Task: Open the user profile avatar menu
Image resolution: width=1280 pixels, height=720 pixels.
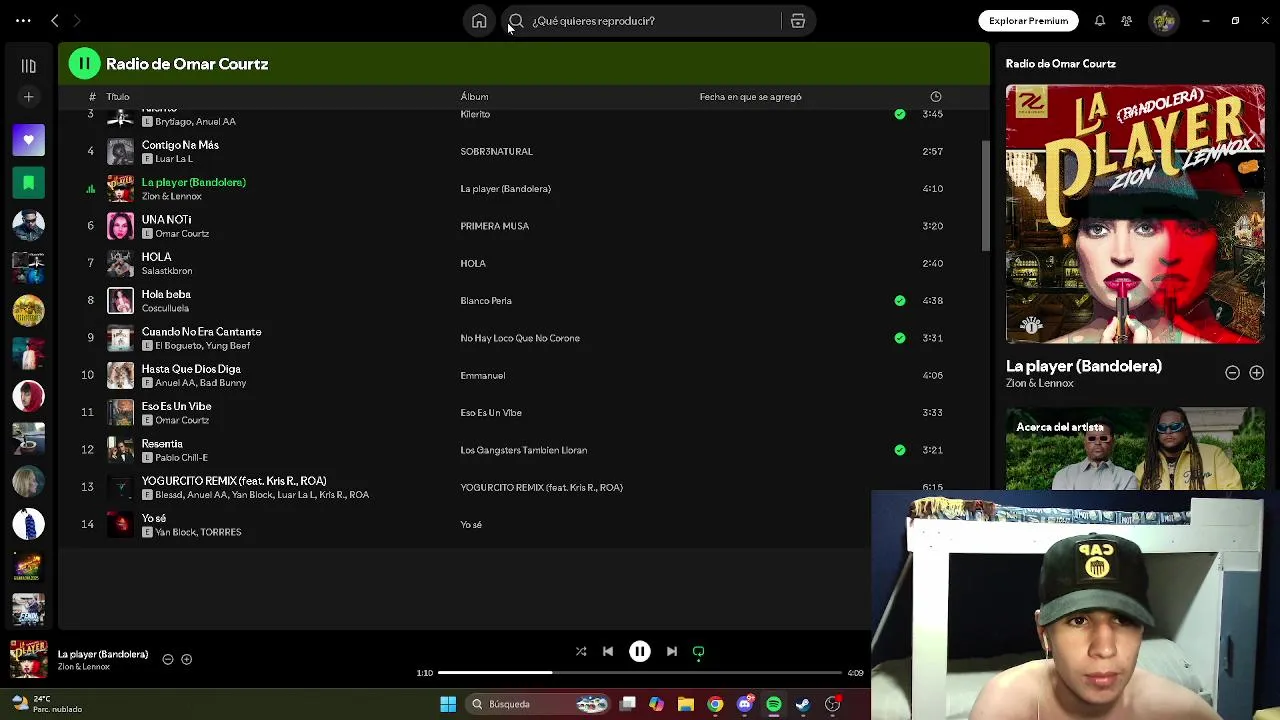Action: coord(1163,21)
